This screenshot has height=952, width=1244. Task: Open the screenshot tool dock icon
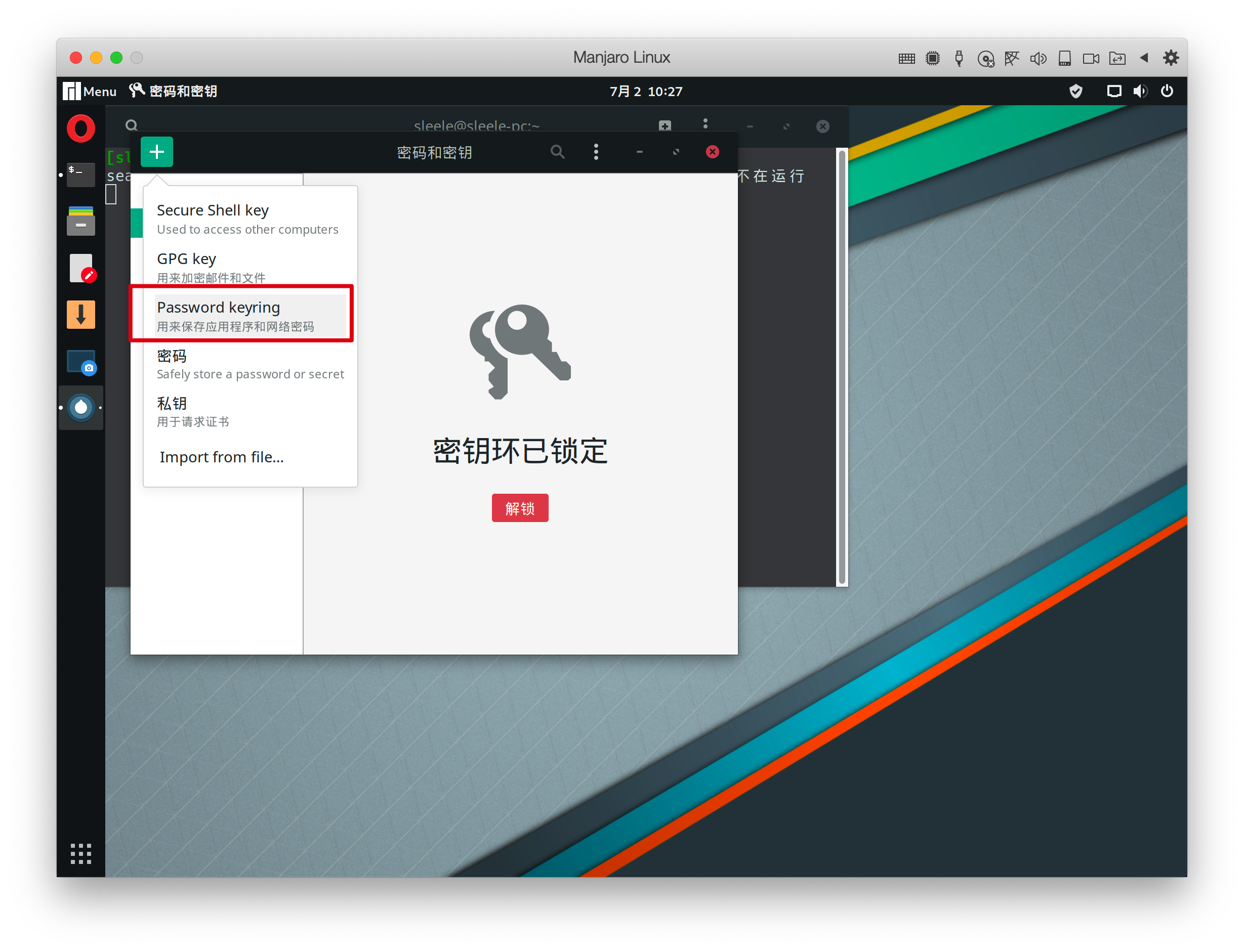(x=81, y=362)
